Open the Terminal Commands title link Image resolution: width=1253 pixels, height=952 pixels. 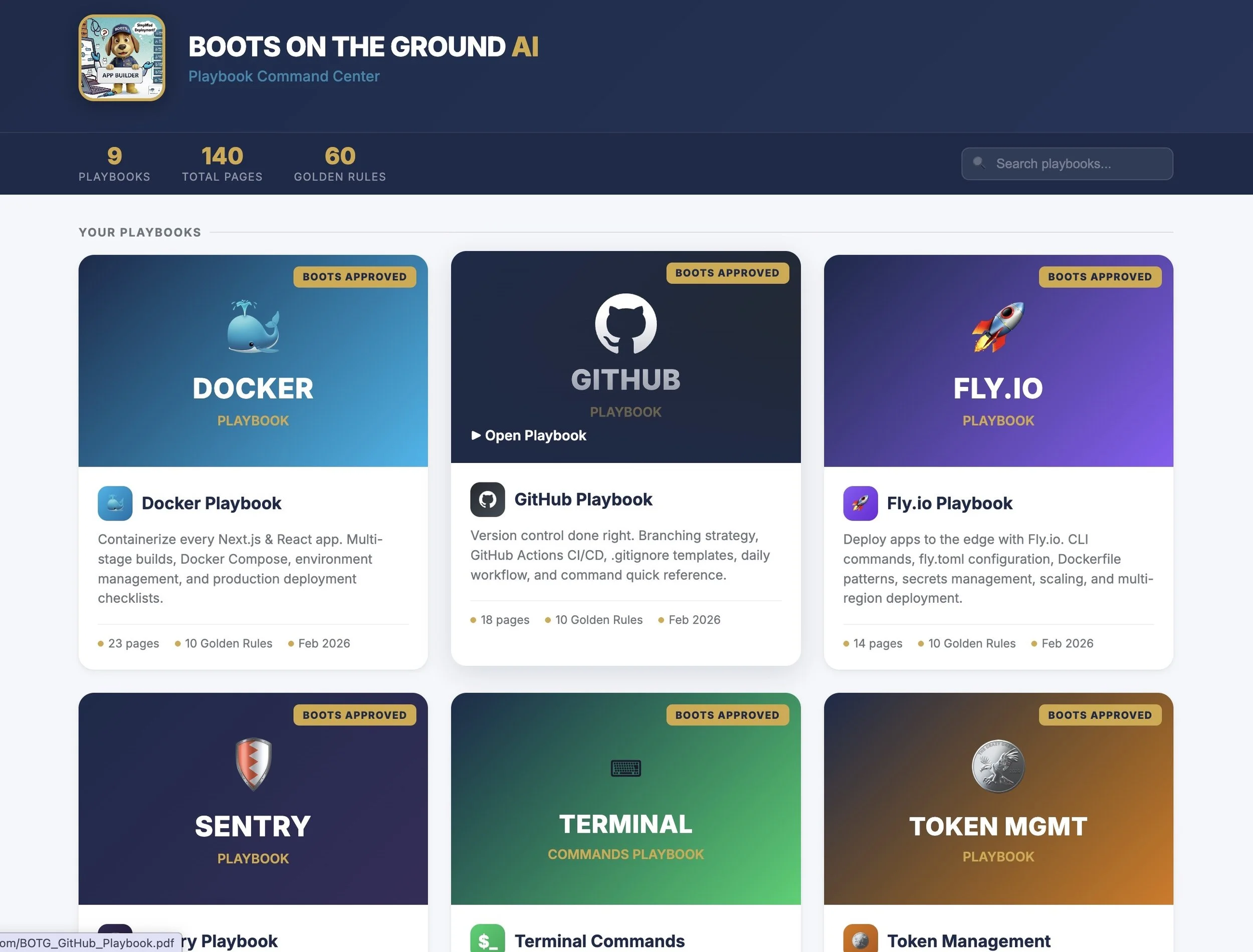click(599, 940)
